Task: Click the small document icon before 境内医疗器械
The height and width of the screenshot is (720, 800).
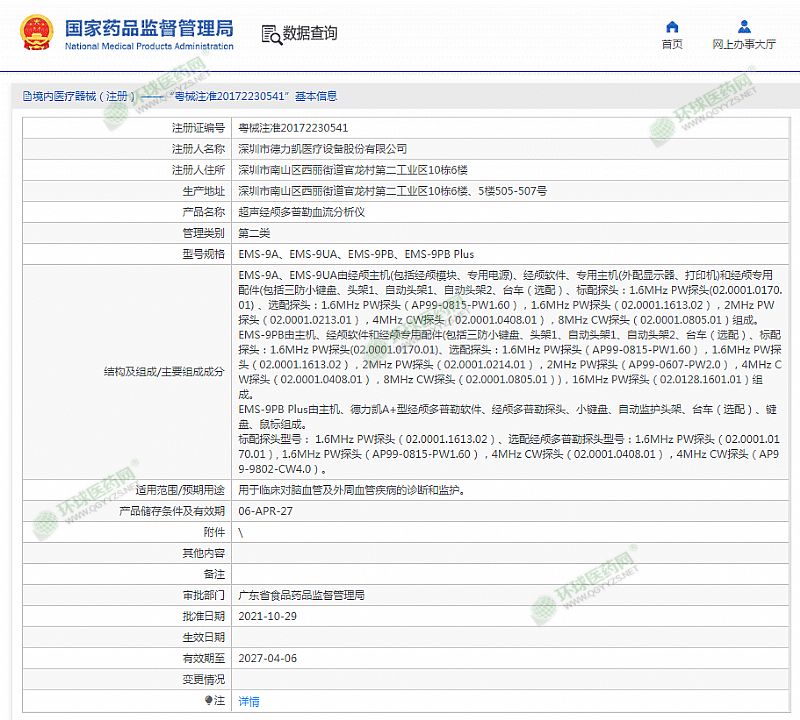Action: pyautogui.click(x=27, y=97)
